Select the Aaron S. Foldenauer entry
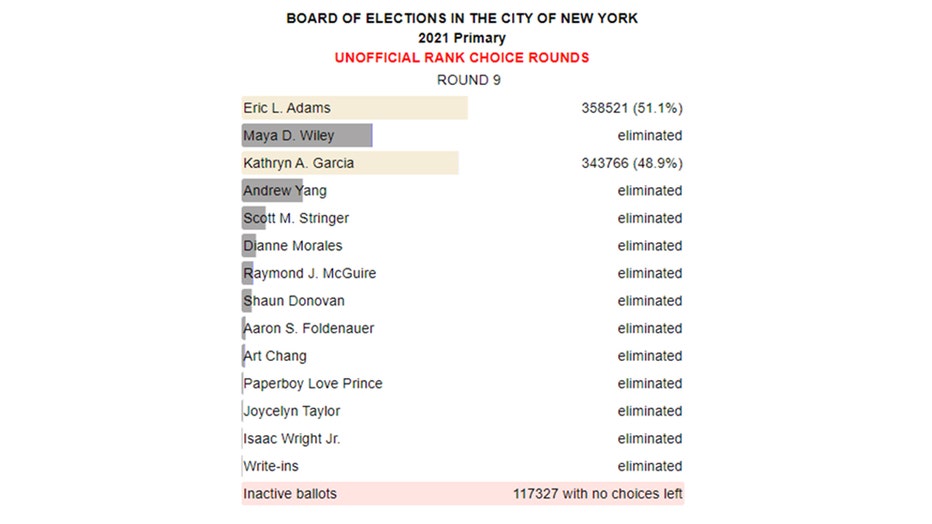Screen dimensions: 932x524 308,328
